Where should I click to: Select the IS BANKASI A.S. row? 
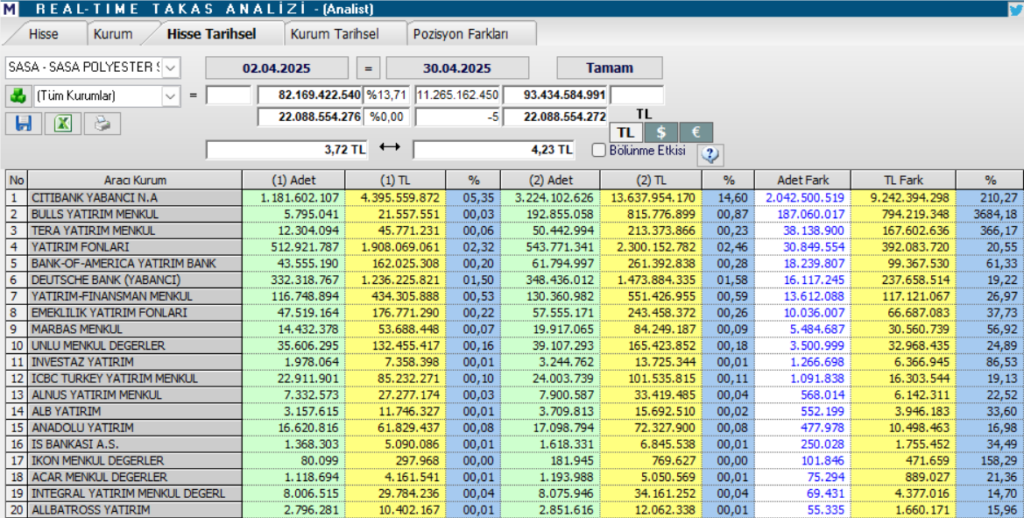coord(514,444)
